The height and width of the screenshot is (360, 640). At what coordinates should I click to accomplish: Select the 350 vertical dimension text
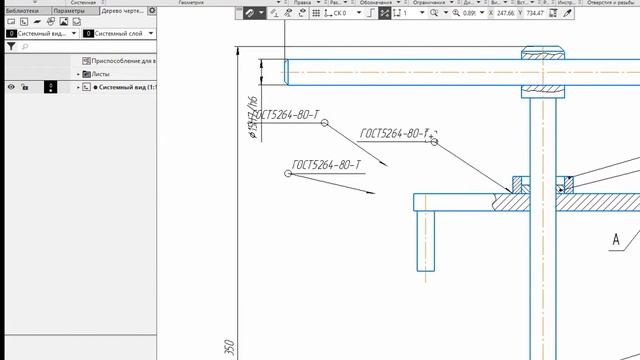230,347
